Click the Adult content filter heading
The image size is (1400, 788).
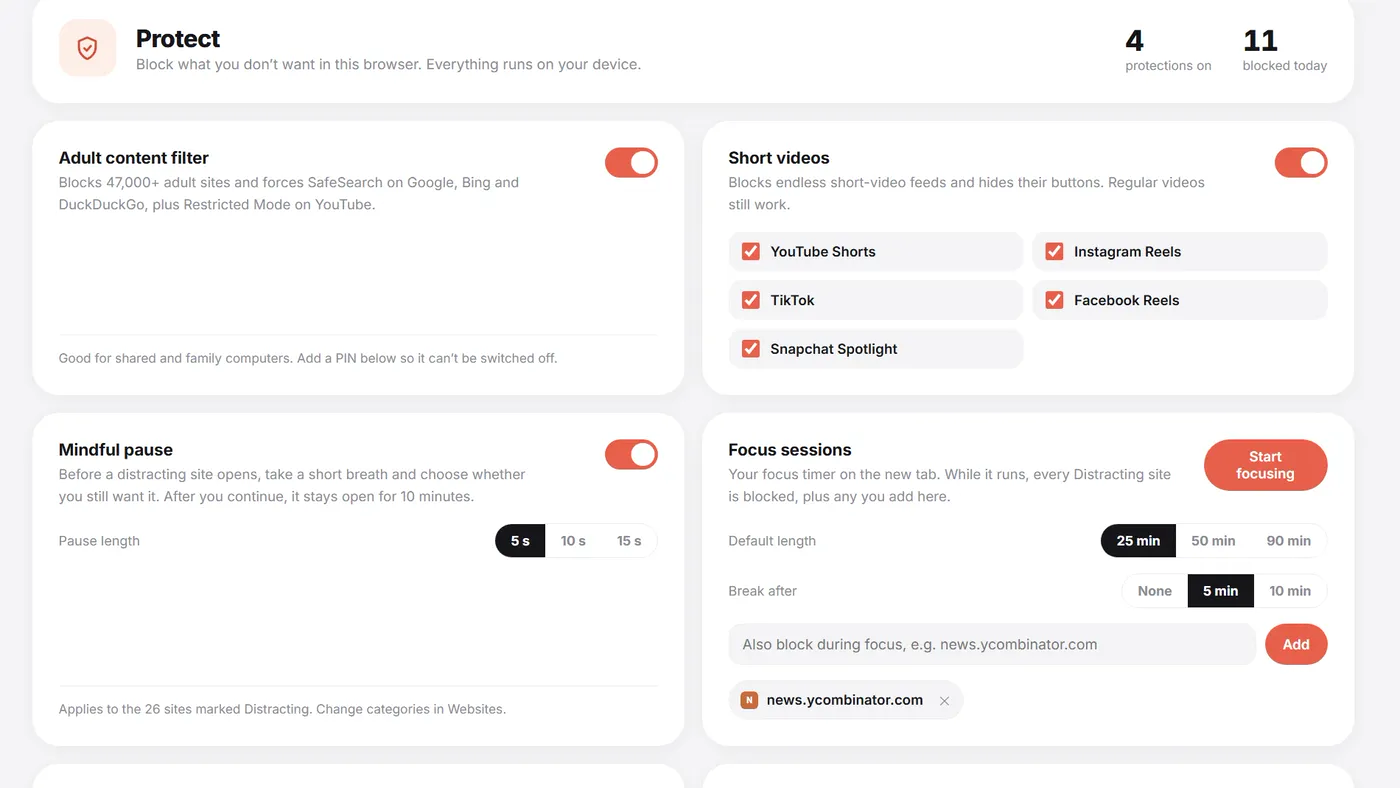134,158
